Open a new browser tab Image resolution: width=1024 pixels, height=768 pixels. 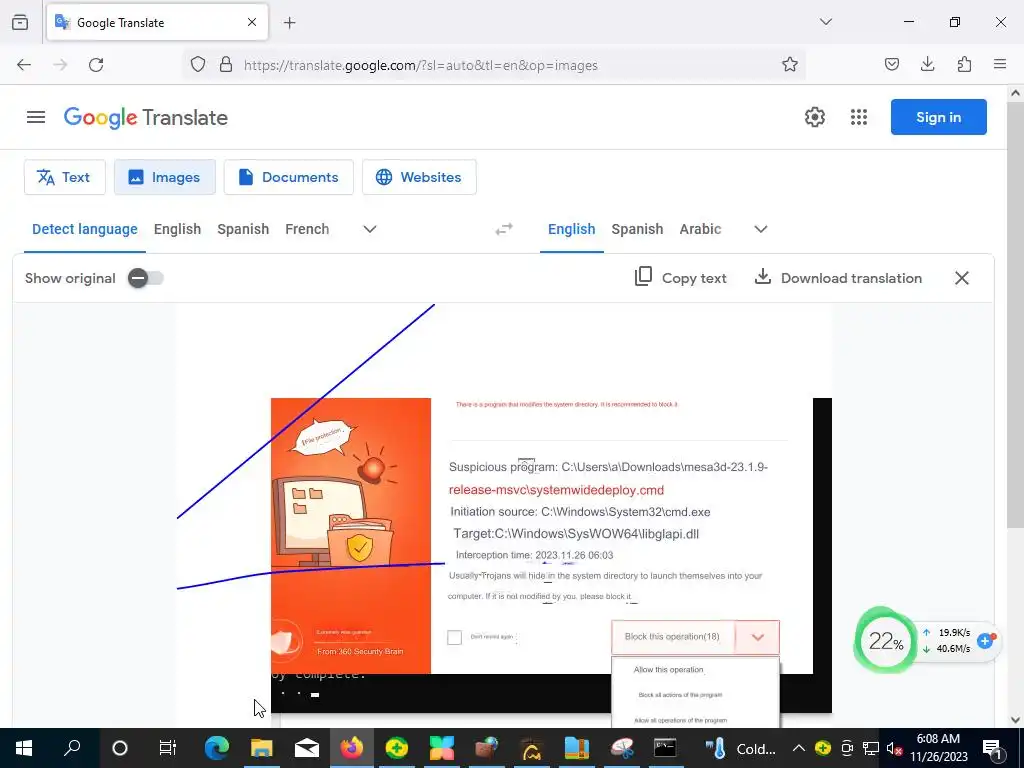click(289, 23)
